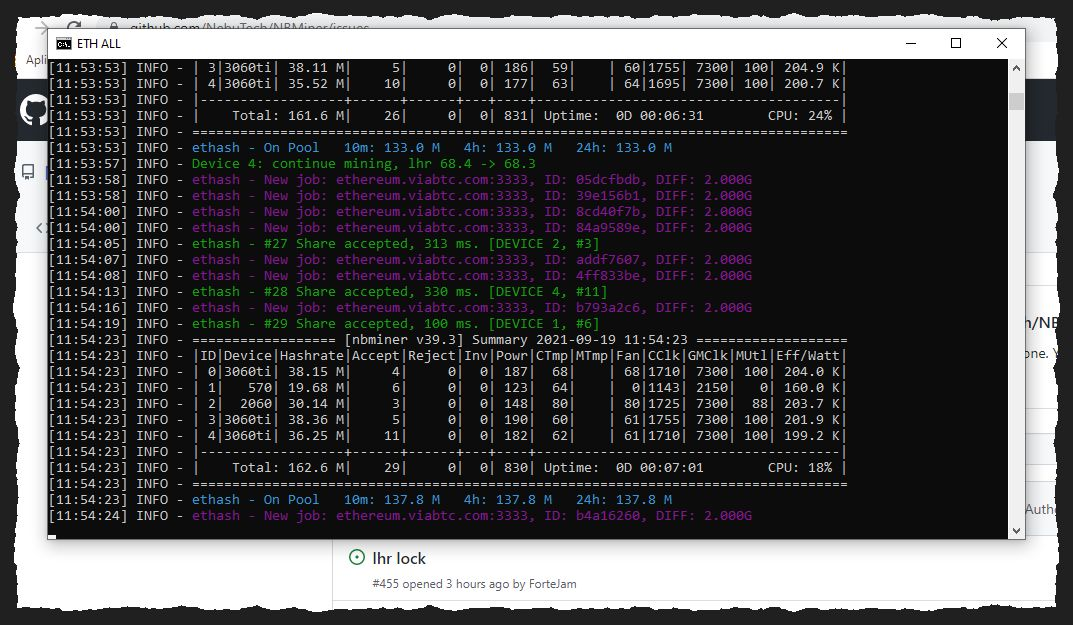Minimize the ETH ALL console window
1073x625 pixels.
point(910,43)
